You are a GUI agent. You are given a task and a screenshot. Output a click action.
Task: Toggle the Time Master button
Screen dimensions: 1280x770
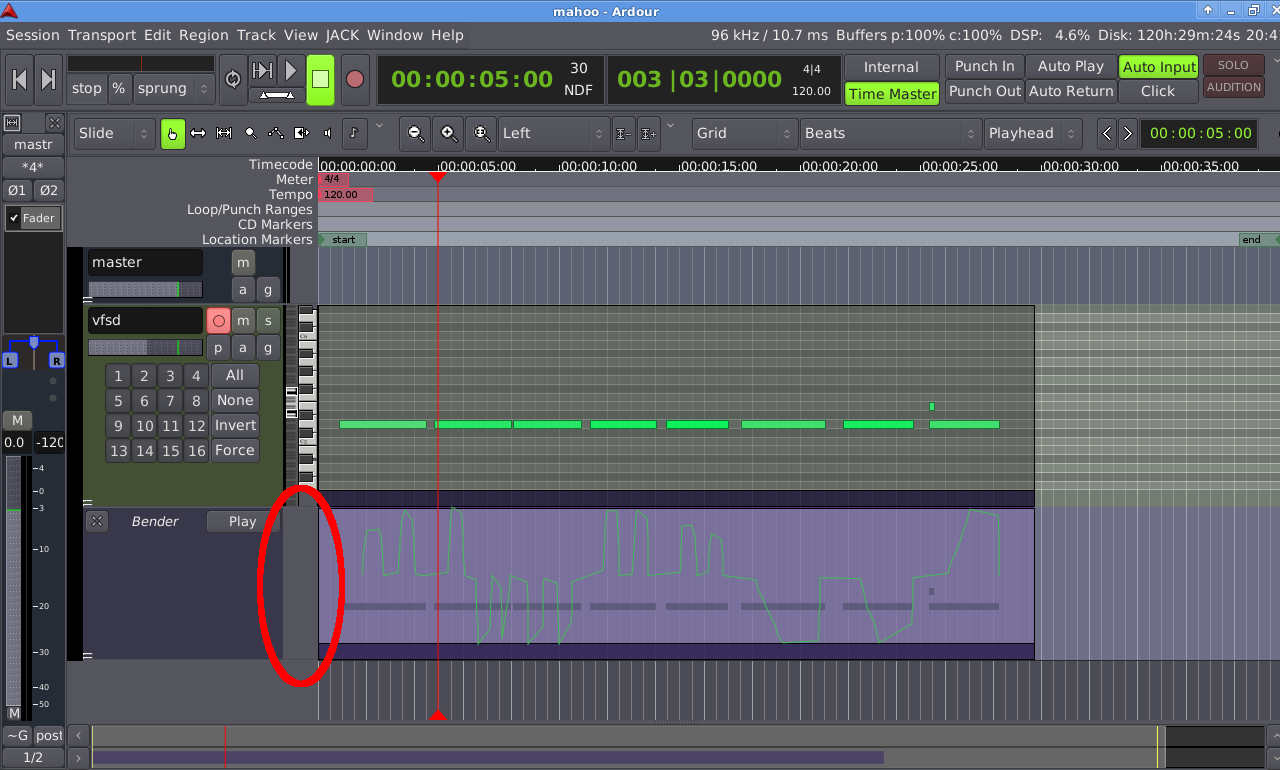[892, 94]
